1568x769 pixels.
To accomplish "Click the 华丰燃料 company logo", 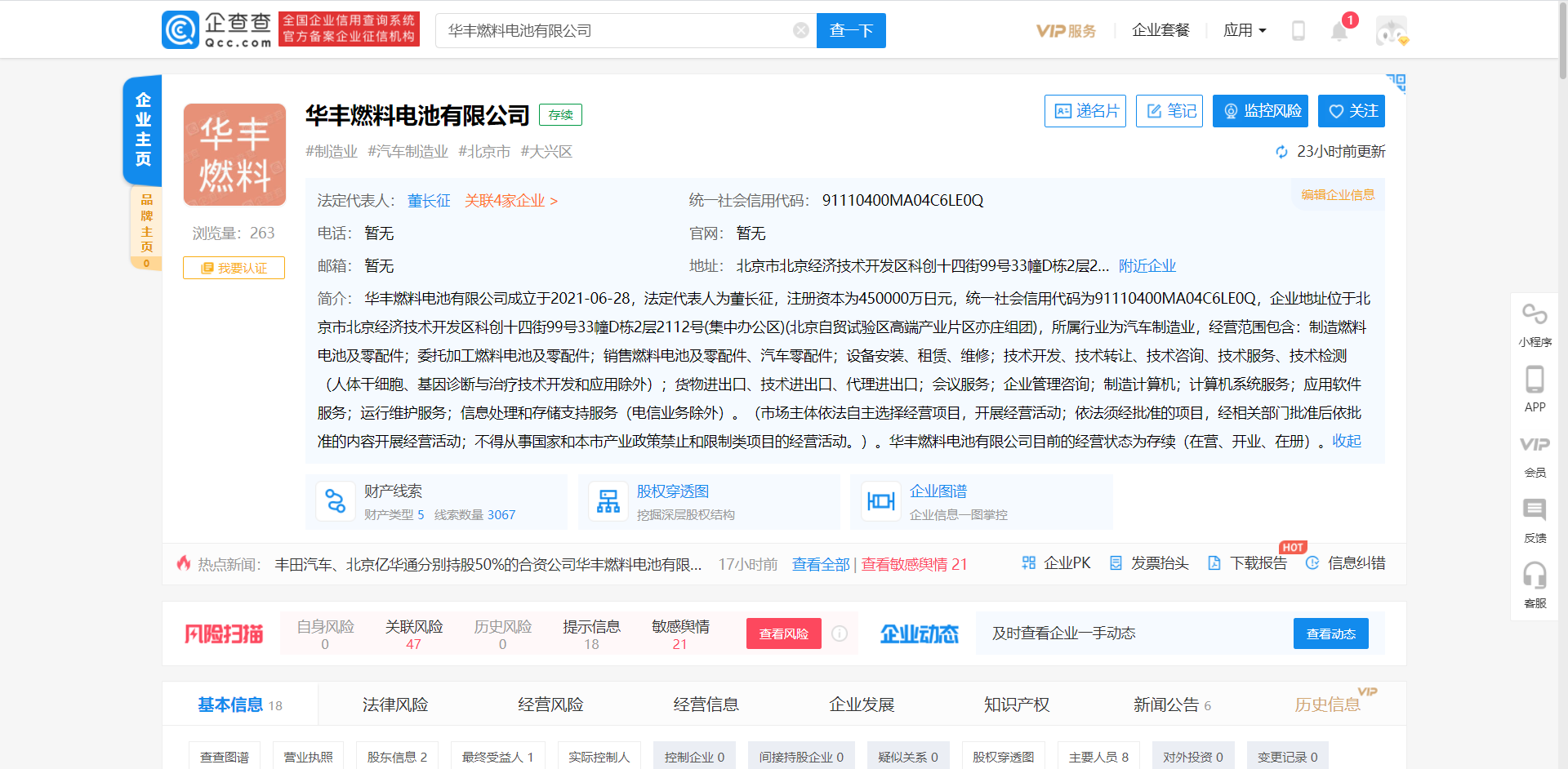I will [234, 154].
